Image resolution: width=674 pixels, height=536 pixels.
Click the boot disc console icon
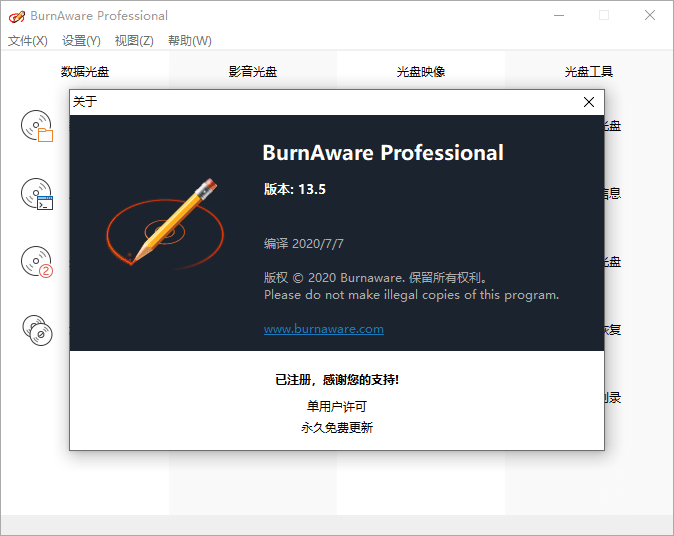pos(37,193)
